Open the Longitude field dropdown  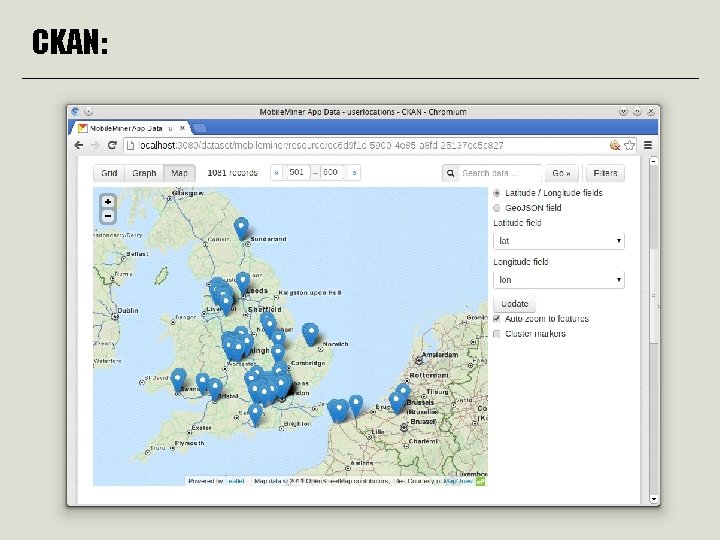point(559,281)
